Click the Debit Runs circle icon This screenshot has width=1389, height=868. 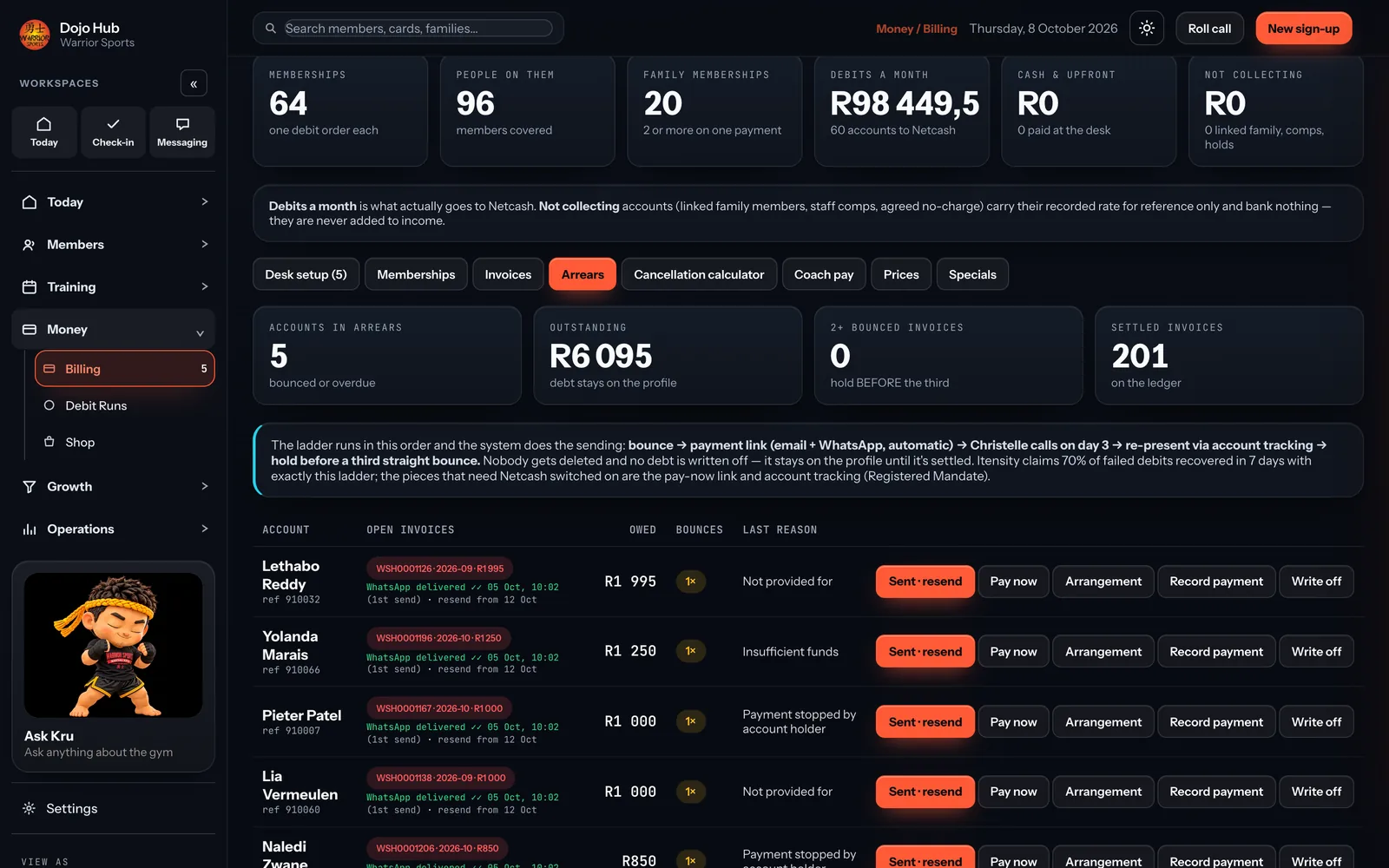tap(49, 405)
